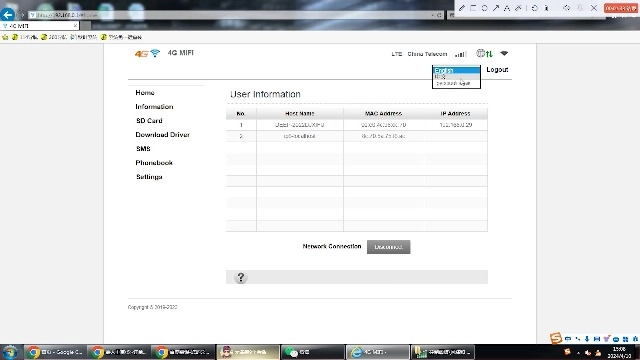
Task: Click the diamond-shaped icon in annotation toolbar
Action: pyautogui.click(x=567, y=8)
